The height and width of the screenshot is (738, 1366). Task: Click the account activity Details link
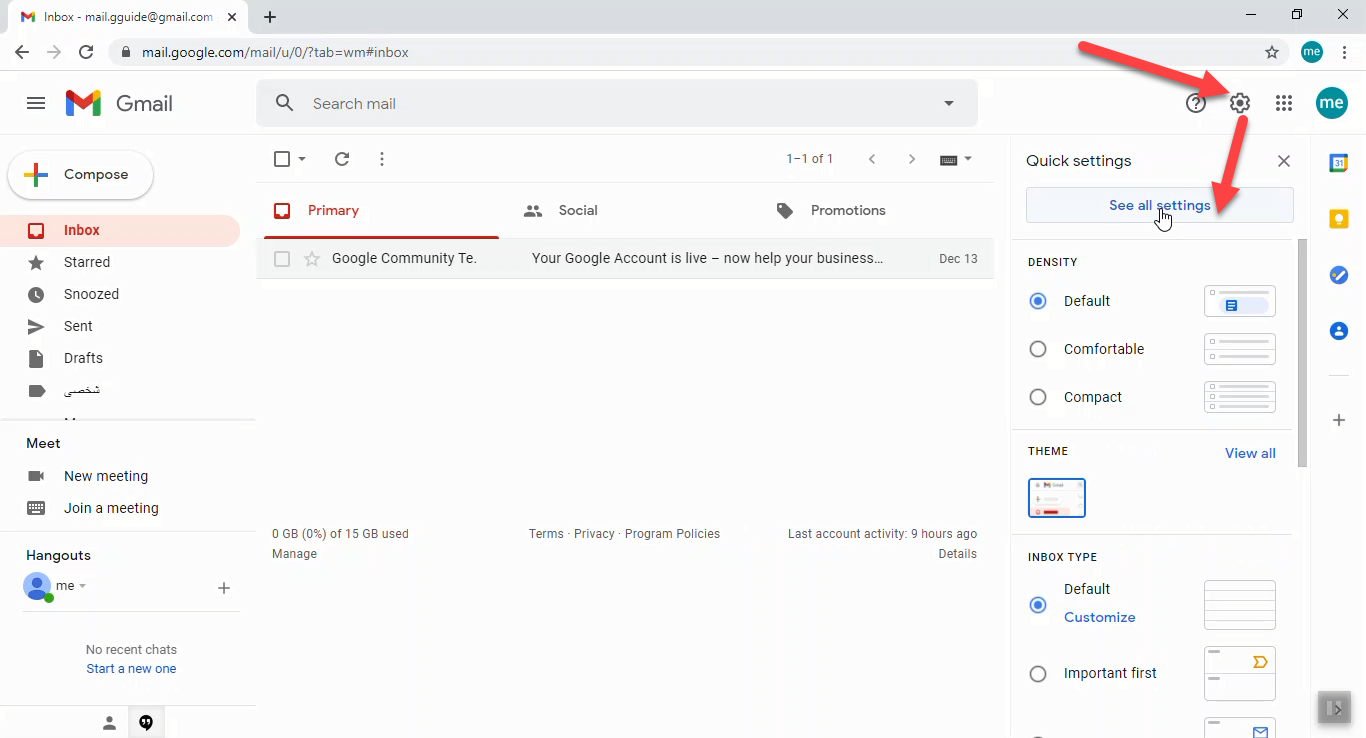957,554
